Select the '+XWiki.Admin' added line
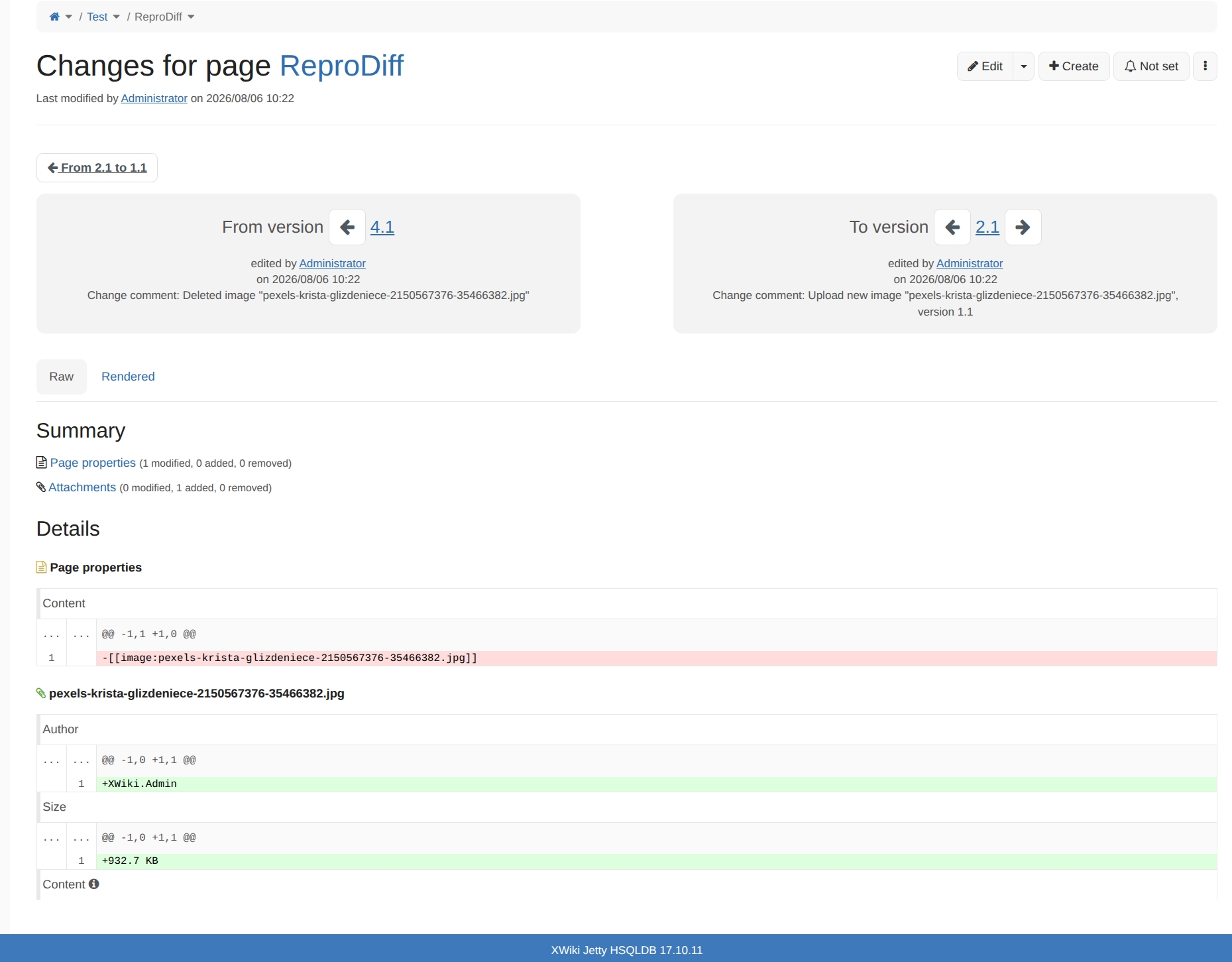The width and height of the screenshot is (1232, 962). pyautogui.click(x=656, y=784)
